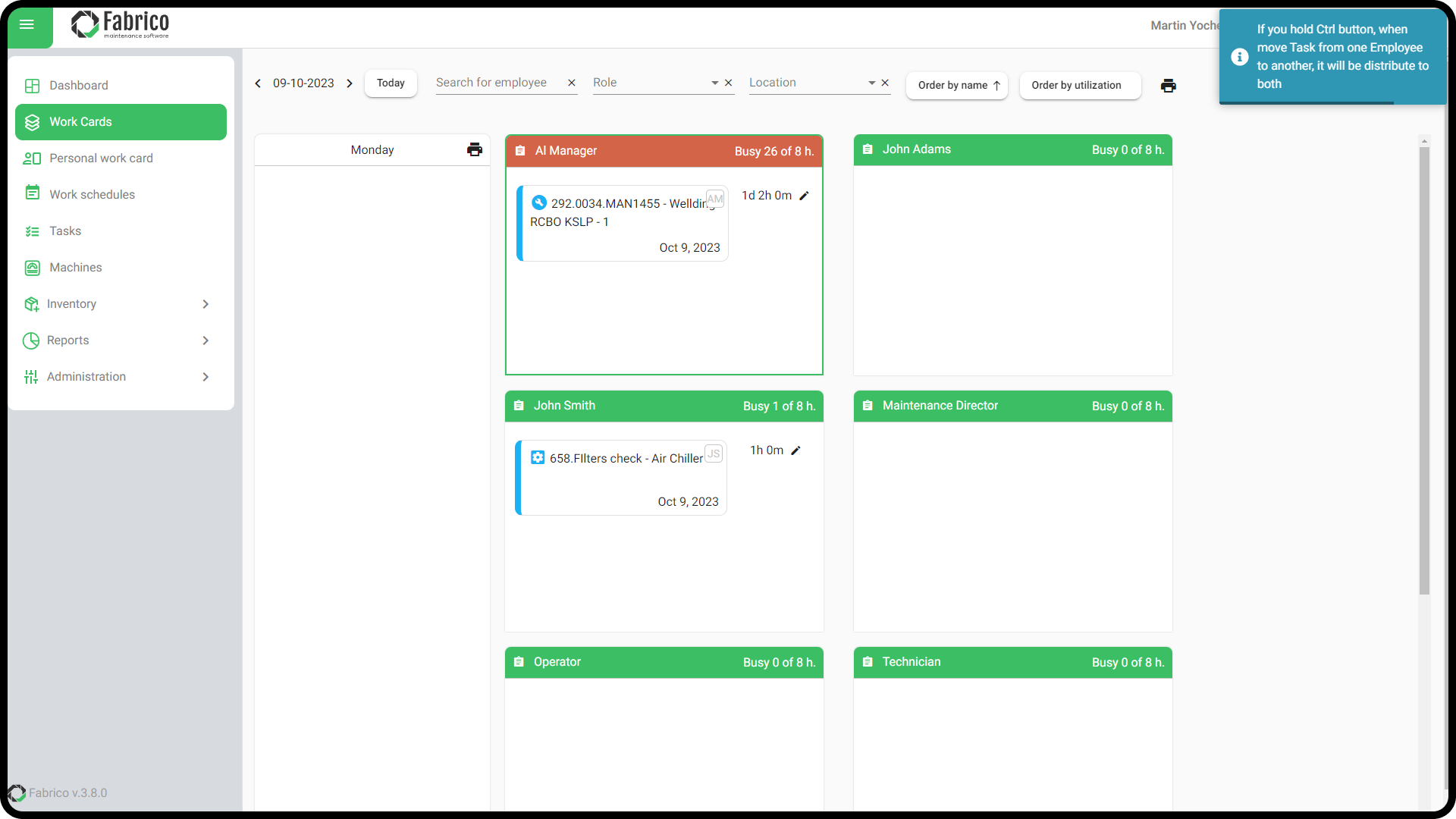Image resolution: width=1456 pixels, height=819 pixels.
Task: Edit duration of Filters check task
Action: [x=796, y=450]
